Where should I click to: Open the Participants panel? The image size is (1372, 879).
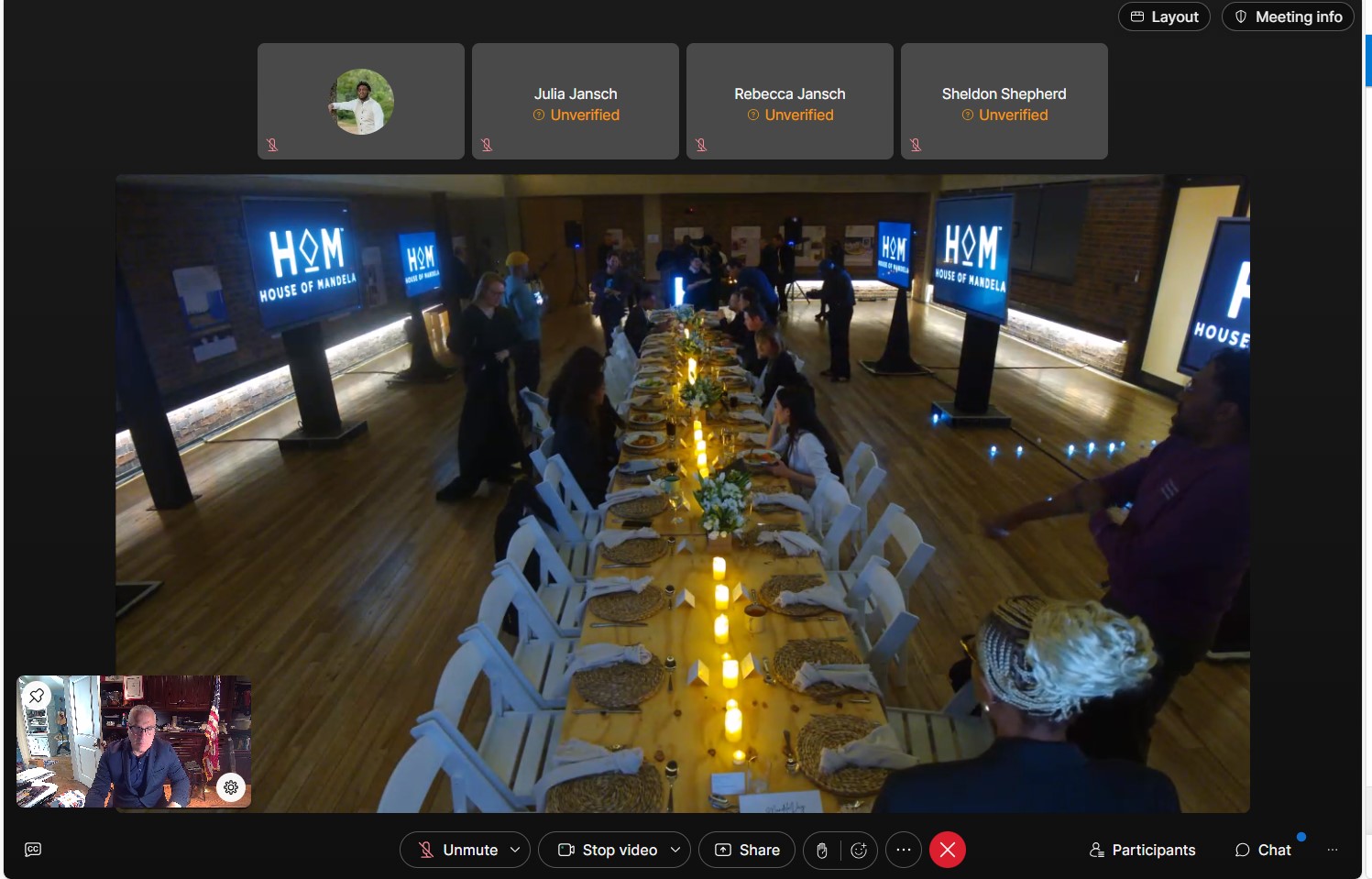(1142, 851)
